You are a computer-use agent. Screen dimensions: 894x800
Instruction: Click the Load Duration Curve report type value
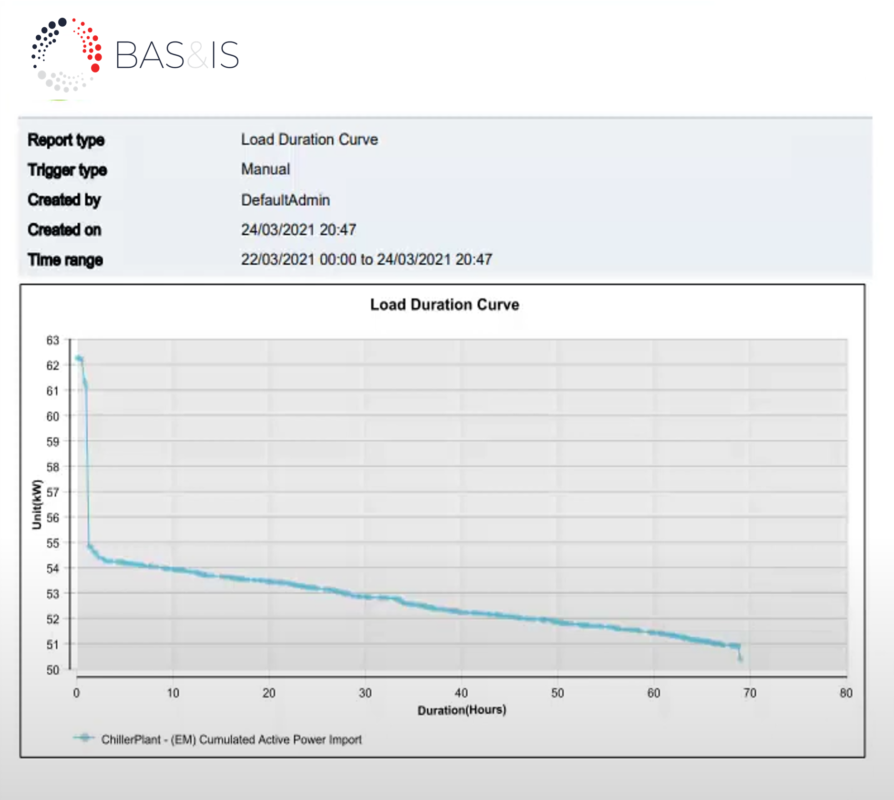click(309, 140)
